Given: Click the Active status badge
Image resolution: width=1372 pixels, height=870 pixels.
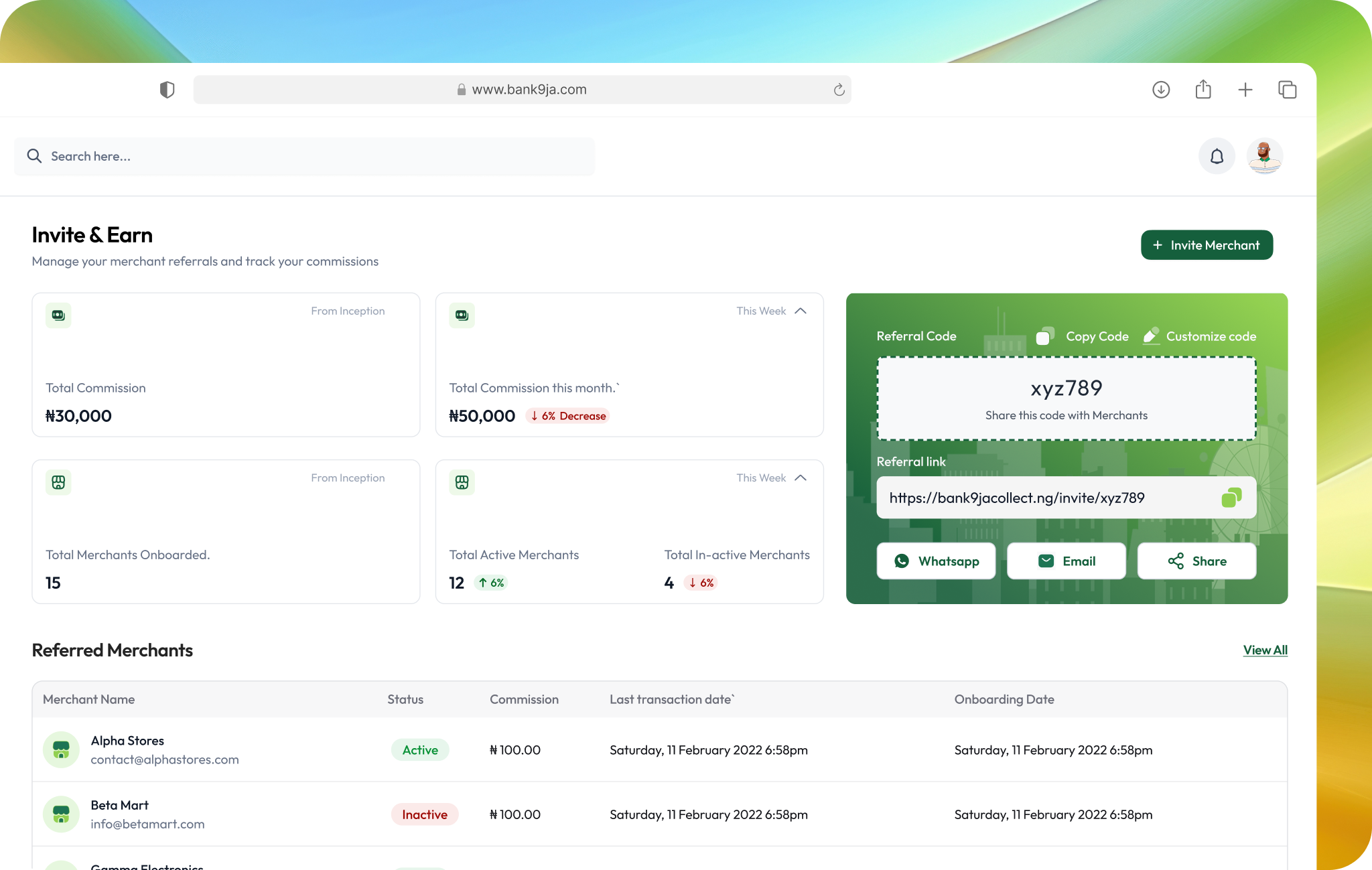Looking at the screenshot, I should (420, 750).
